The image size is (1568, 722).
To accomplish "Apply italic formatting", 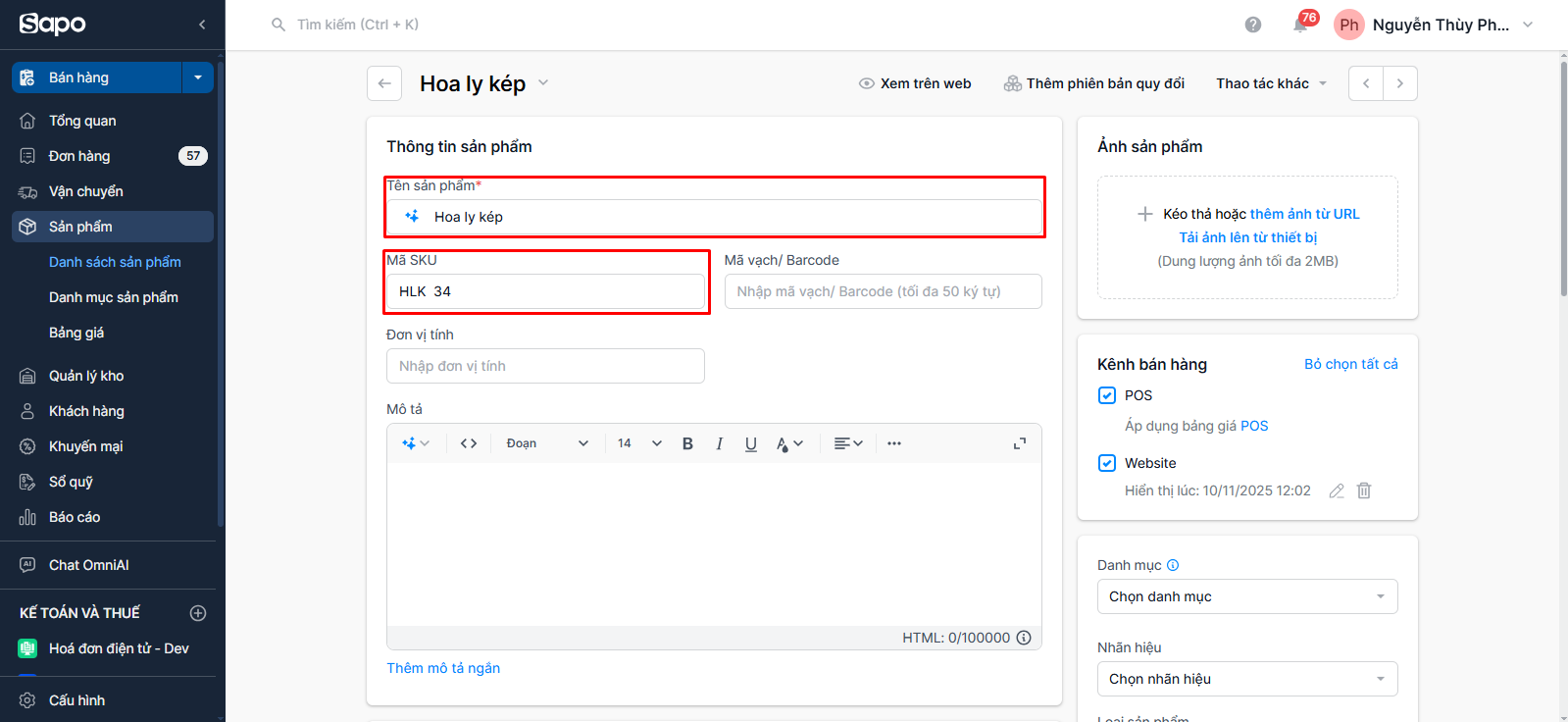I will tap(720, 443).
